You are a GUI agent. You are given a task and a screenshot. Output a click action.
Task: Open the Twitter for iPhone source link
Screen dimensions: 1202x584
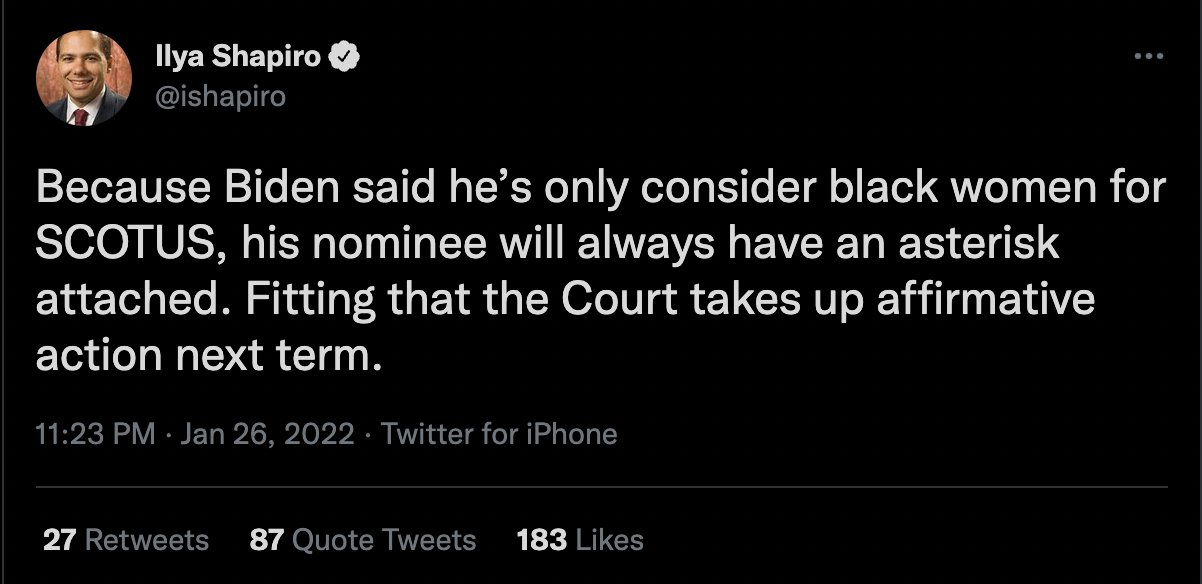click(x=499, y=434)
